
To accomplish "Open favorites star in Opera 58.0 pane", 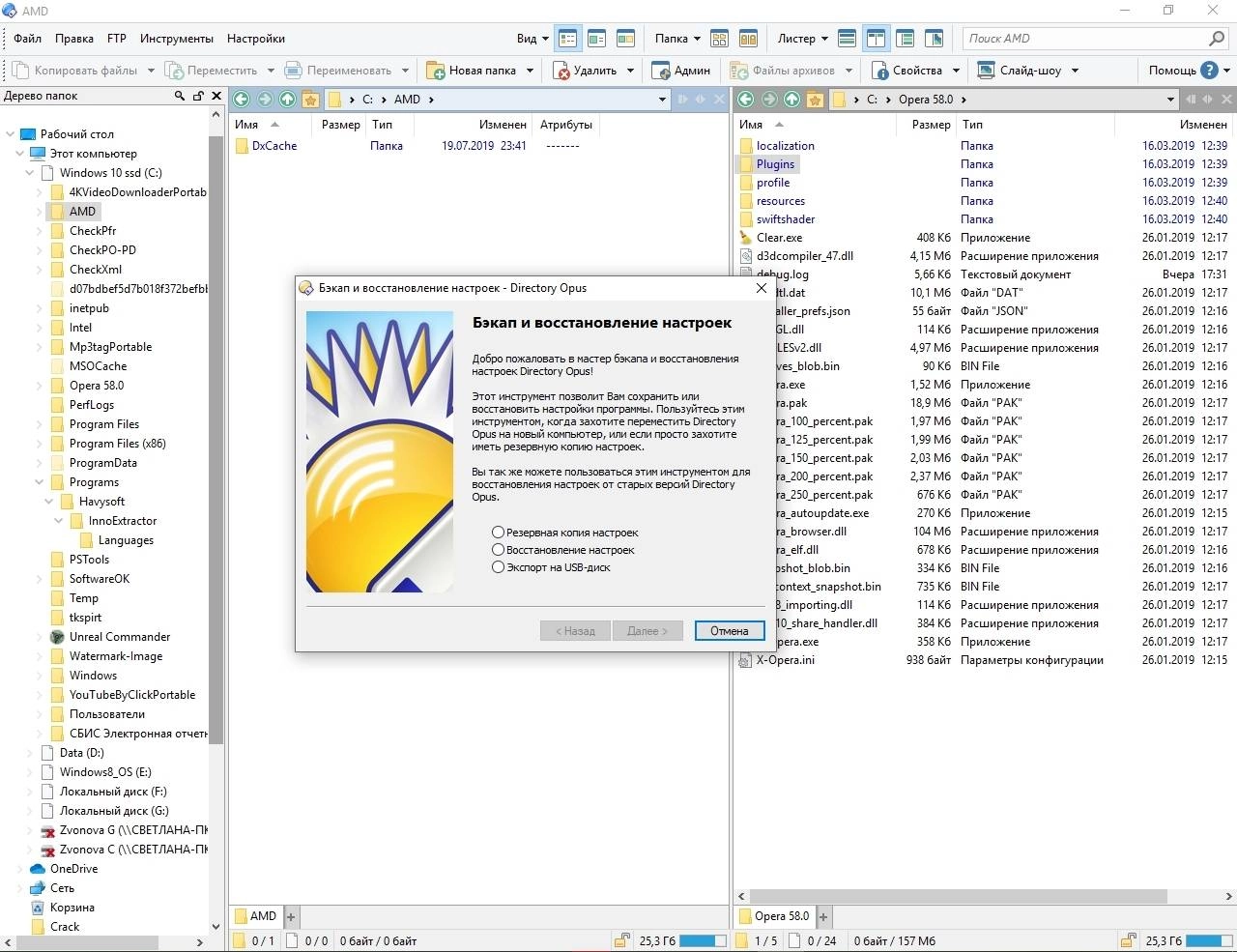I will (815, 99).
